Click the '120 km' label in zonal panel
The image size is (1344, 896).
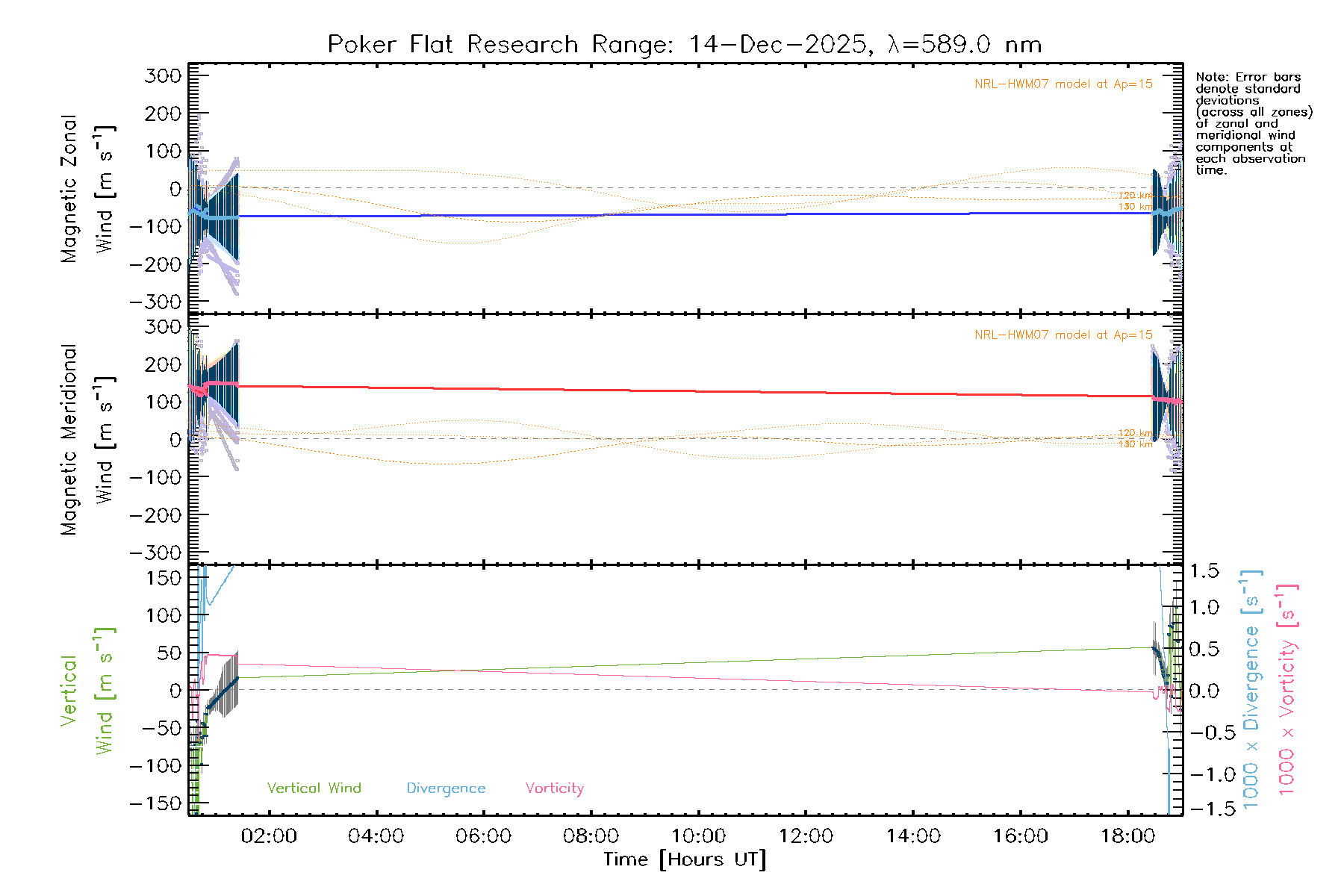(1135, 196)
